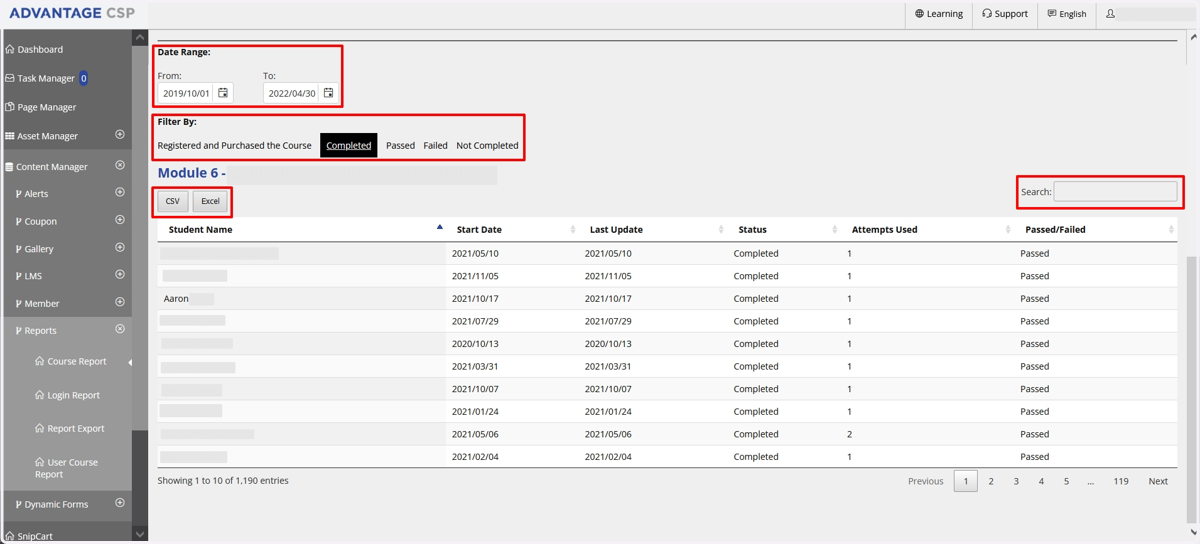Collapse the Reports submenu
Image resolution: width=1200 pixels, height=544 pixels.
tap(120, 329)
